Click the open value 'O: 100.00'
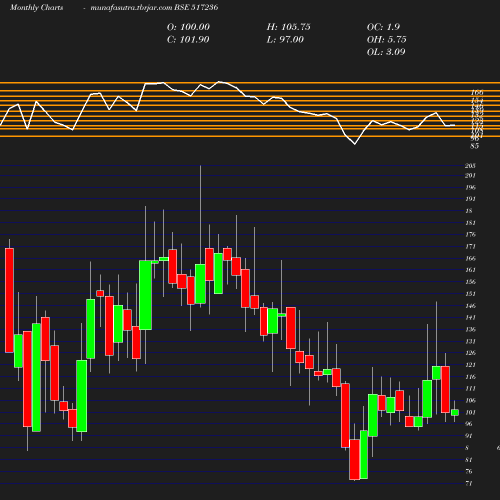The height and width of the screenshot is (500, 500). pos(188,27)
